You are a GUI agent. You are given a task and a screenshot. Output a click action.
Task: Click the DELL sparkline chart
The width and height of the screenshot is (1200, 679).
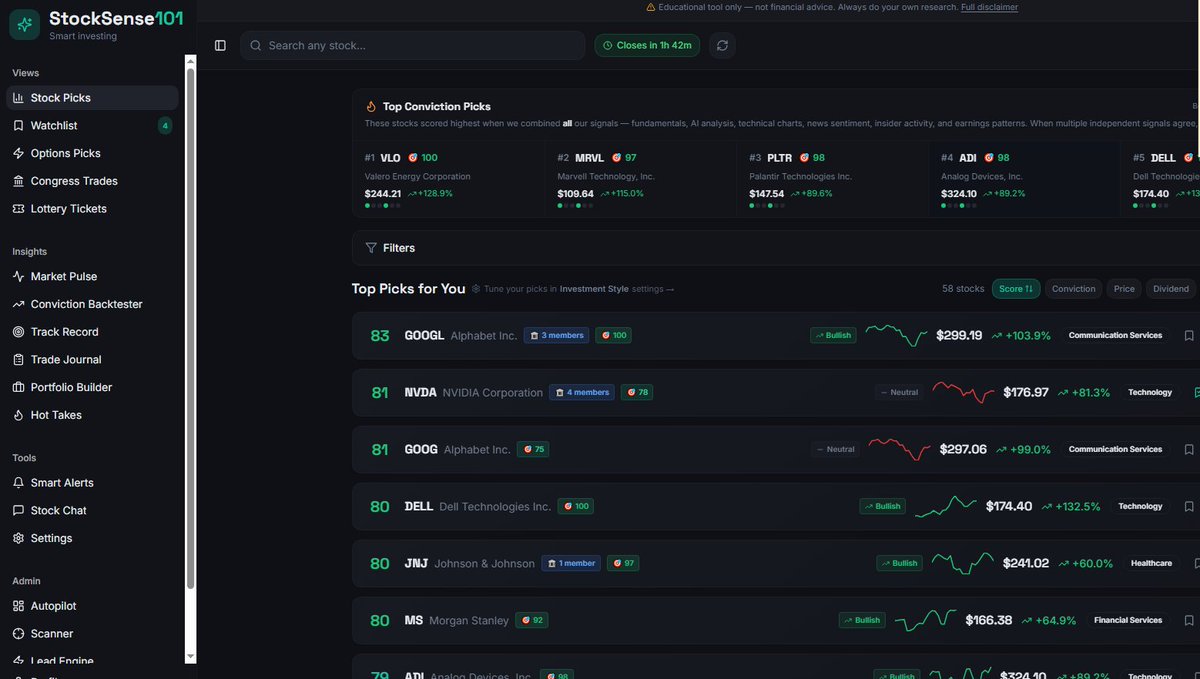[x=946, y=506]
